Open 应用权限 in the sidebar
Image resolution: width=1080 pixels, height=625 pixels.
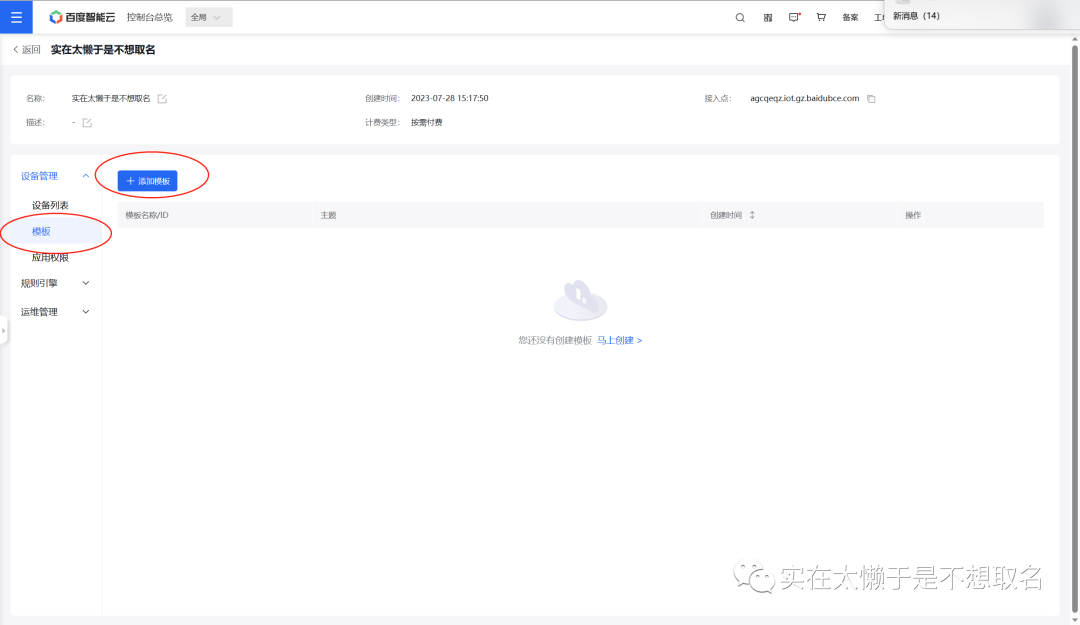[x=50, y=258]
